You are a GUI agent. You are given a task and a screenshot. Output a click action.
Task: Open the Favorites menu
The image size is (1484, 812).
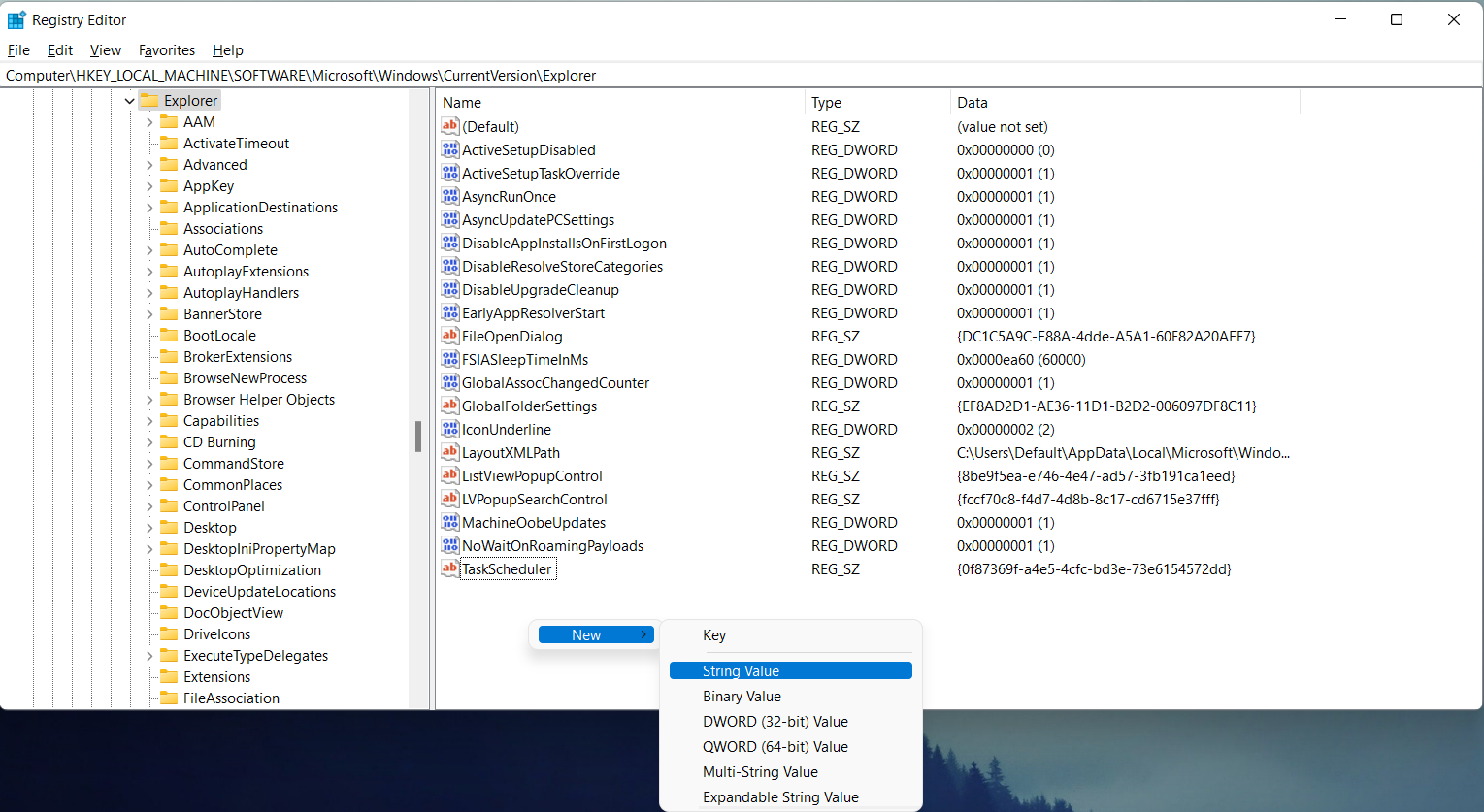point(166,49)
